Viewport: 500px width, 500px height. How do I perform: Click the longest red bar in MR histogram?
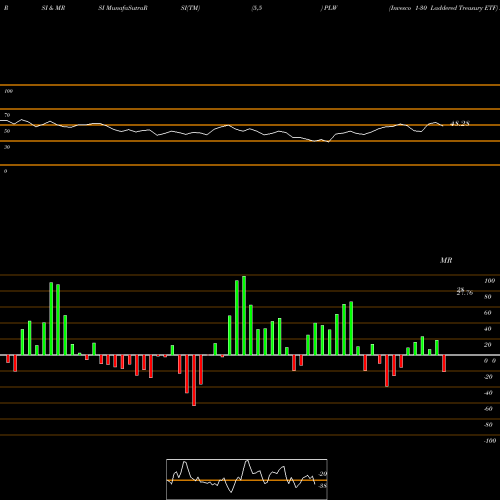(194, 380)
